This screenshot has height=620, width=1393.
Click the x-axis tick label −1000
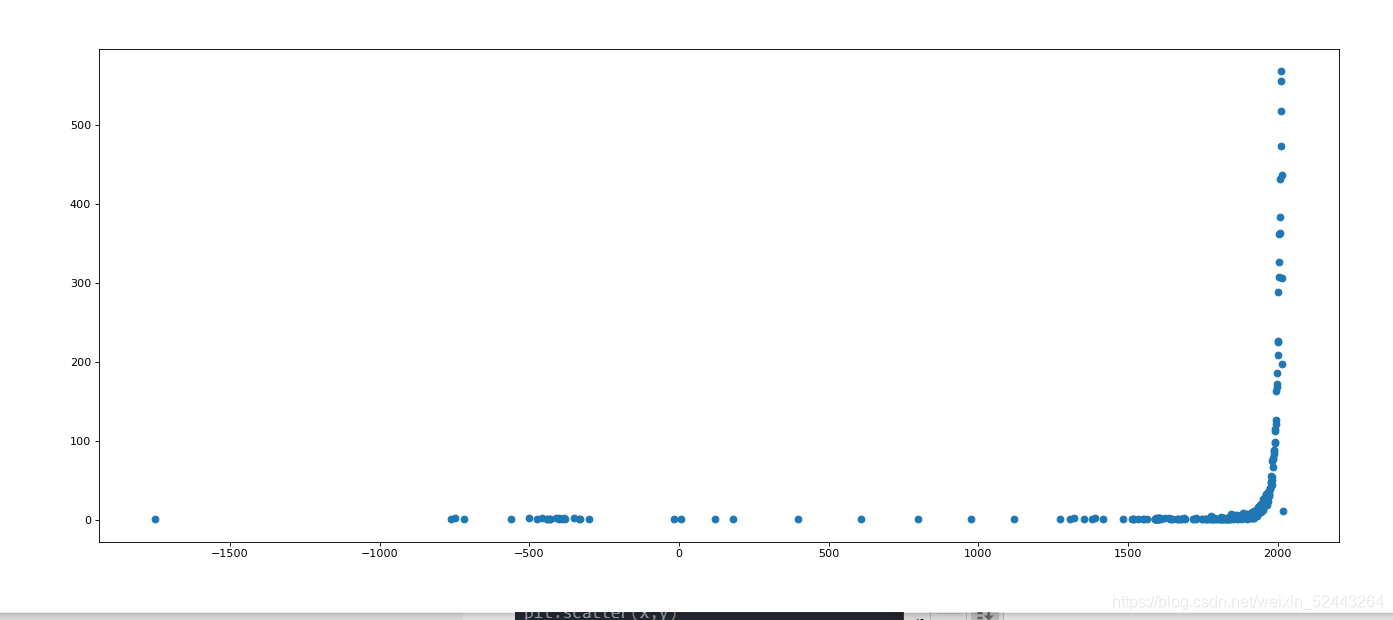pyautogui.click(x=379, y=554)
